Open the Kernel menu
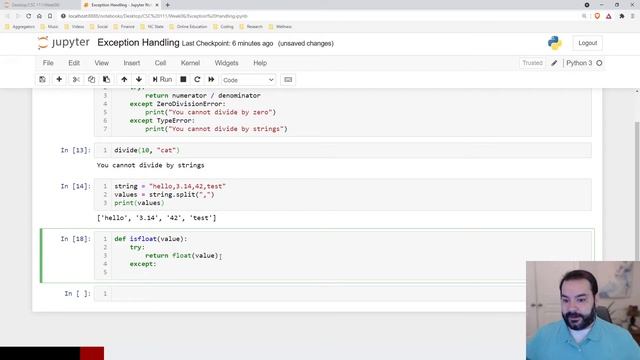Image resolution: width=640 pixels, height=360 pixels. pos(190,63)
